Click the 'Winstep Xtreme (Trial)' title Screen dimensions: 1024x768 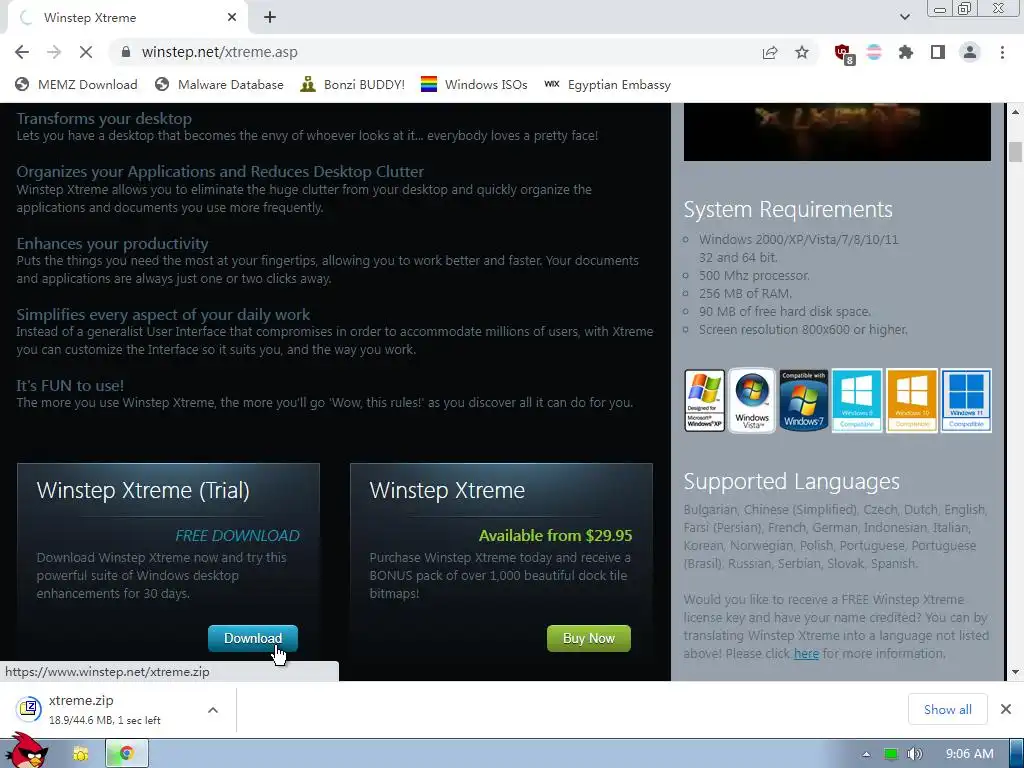[x=143, y=490]
